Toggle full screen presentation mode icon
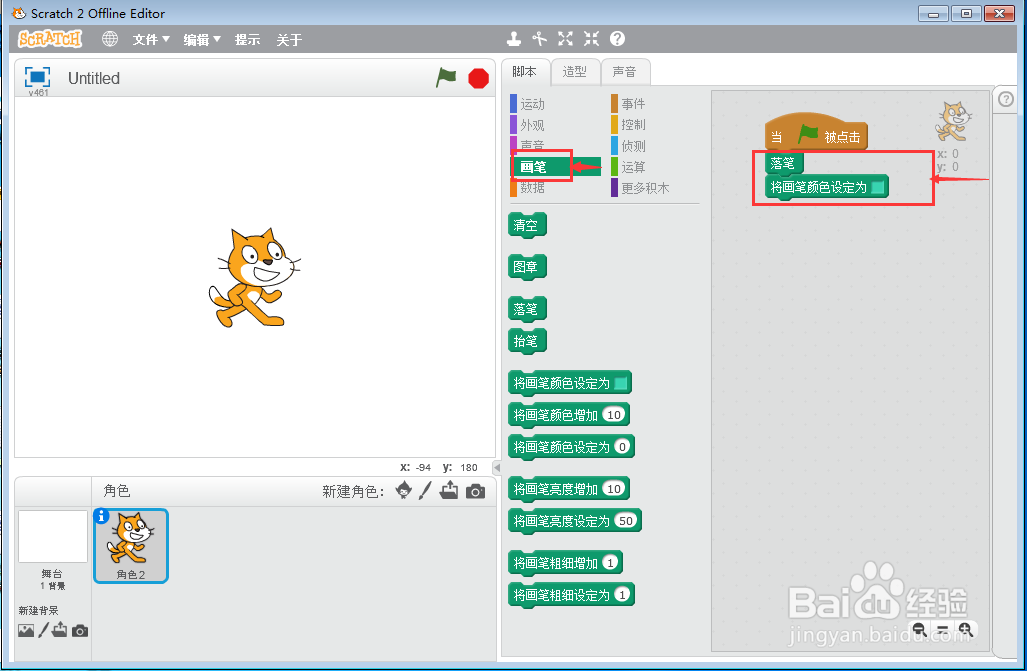The width and height of the screenshot is (1027, 671). 37,77
